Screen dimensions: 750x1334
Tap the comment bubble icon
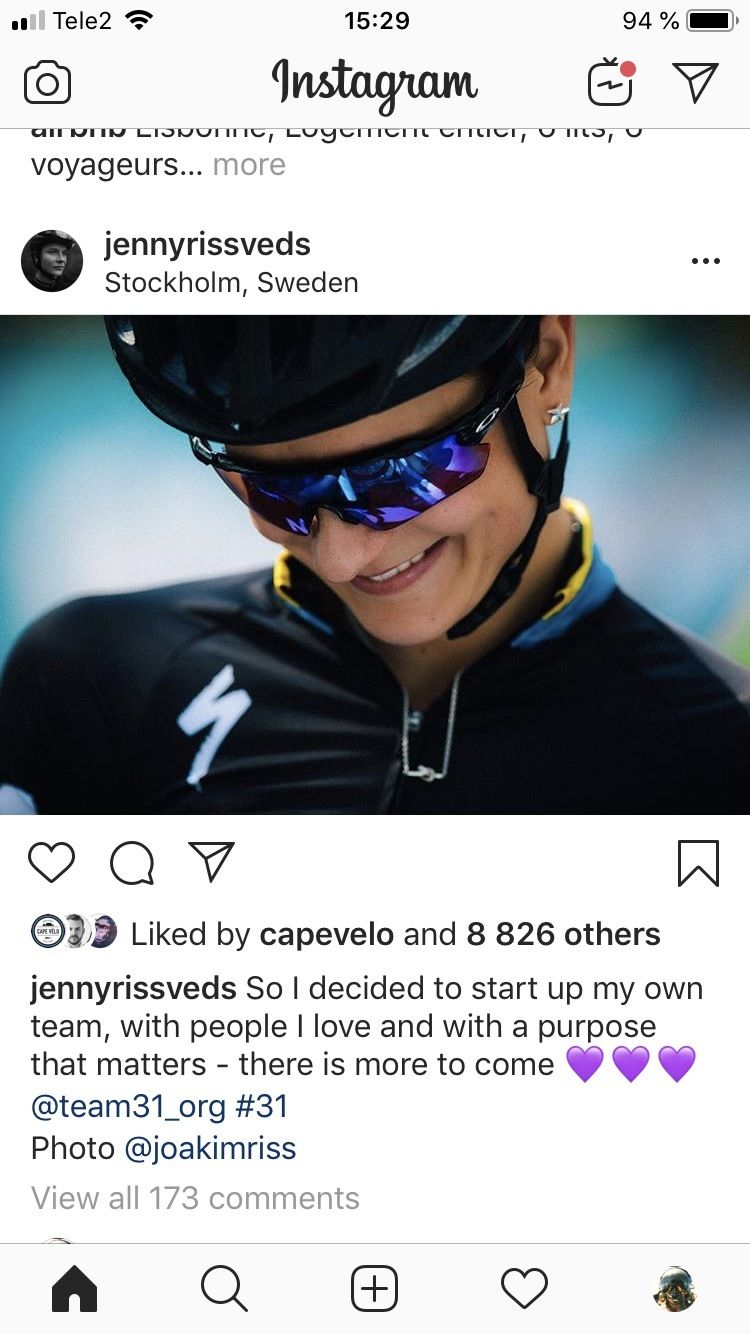pos(131,862)
